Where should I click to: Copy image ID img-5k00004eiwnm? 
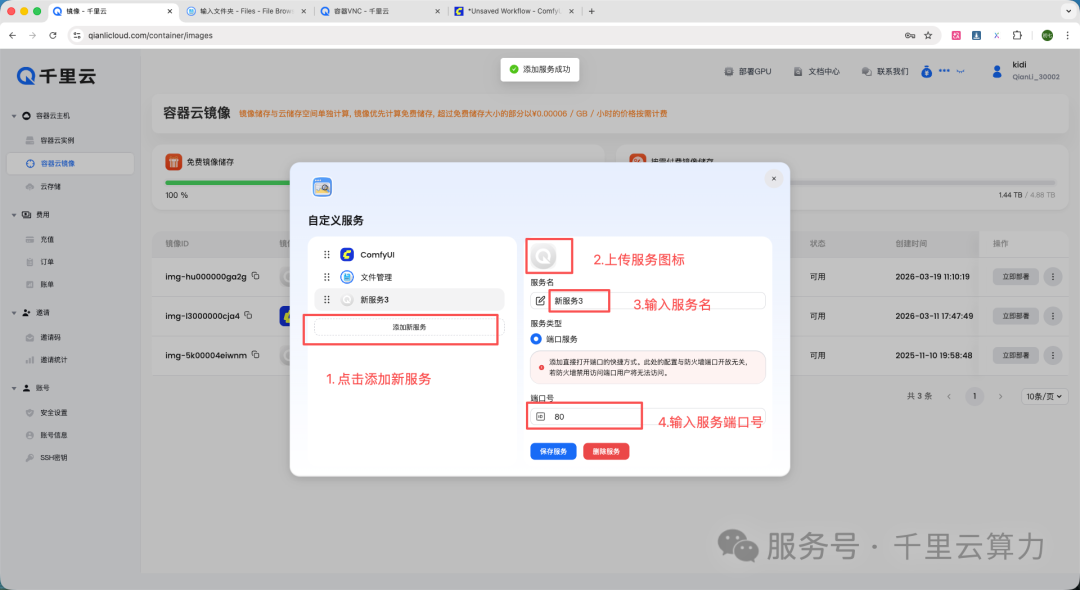pyautogui.click(x=256, y=355)
